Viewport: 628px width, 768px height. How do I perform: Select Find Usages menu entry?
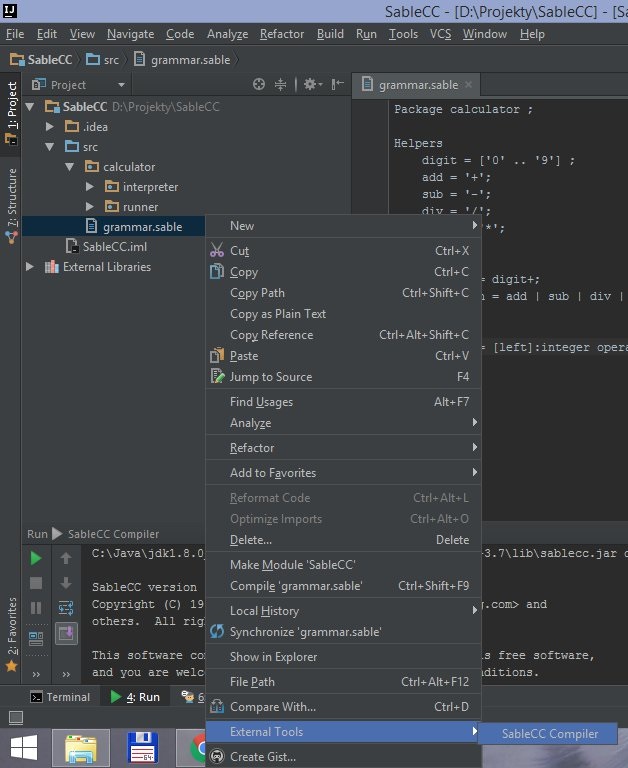[343, 402]
